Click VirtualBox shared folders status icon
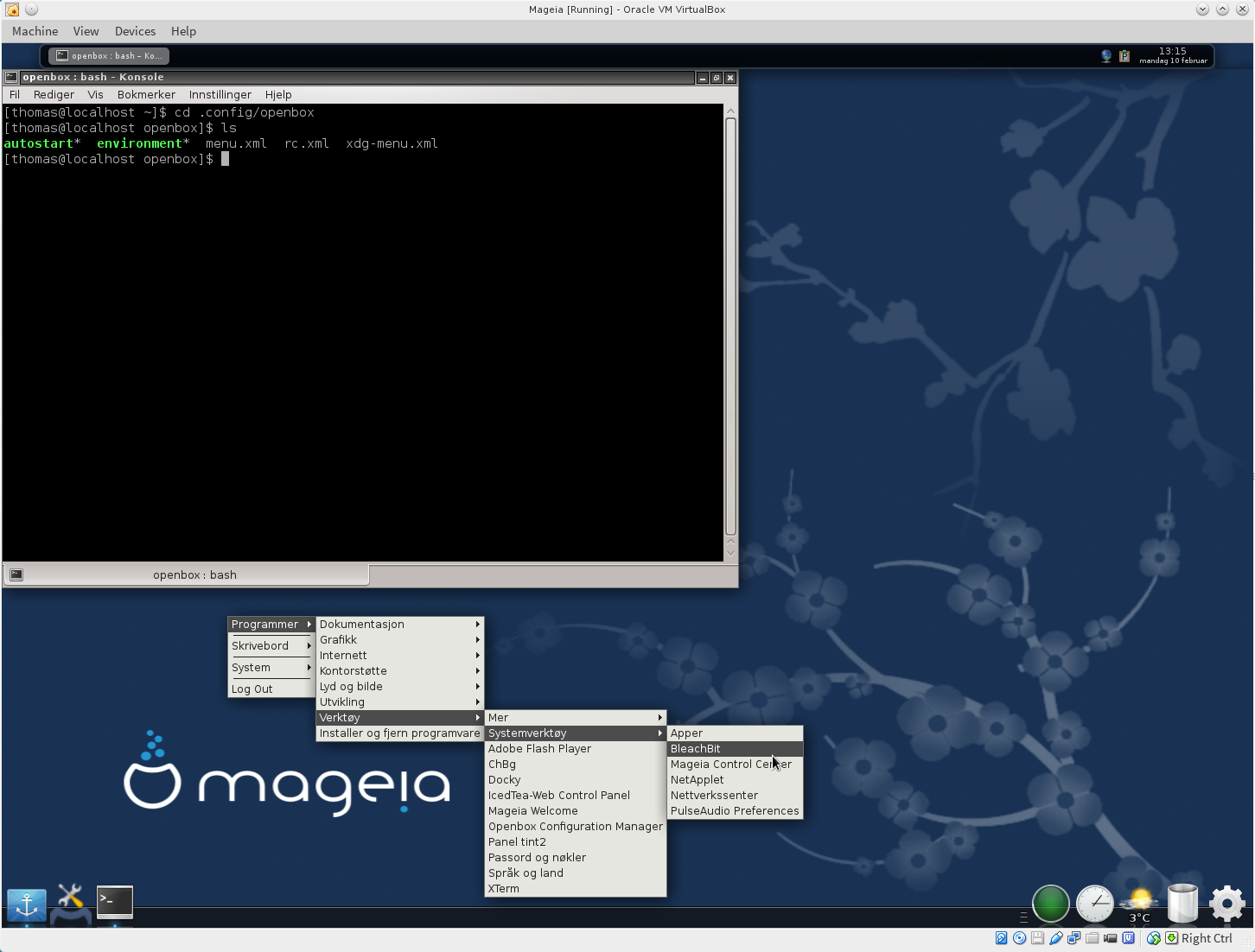The height and width of the screenshot is (952, 1255). coord(1092,938)
